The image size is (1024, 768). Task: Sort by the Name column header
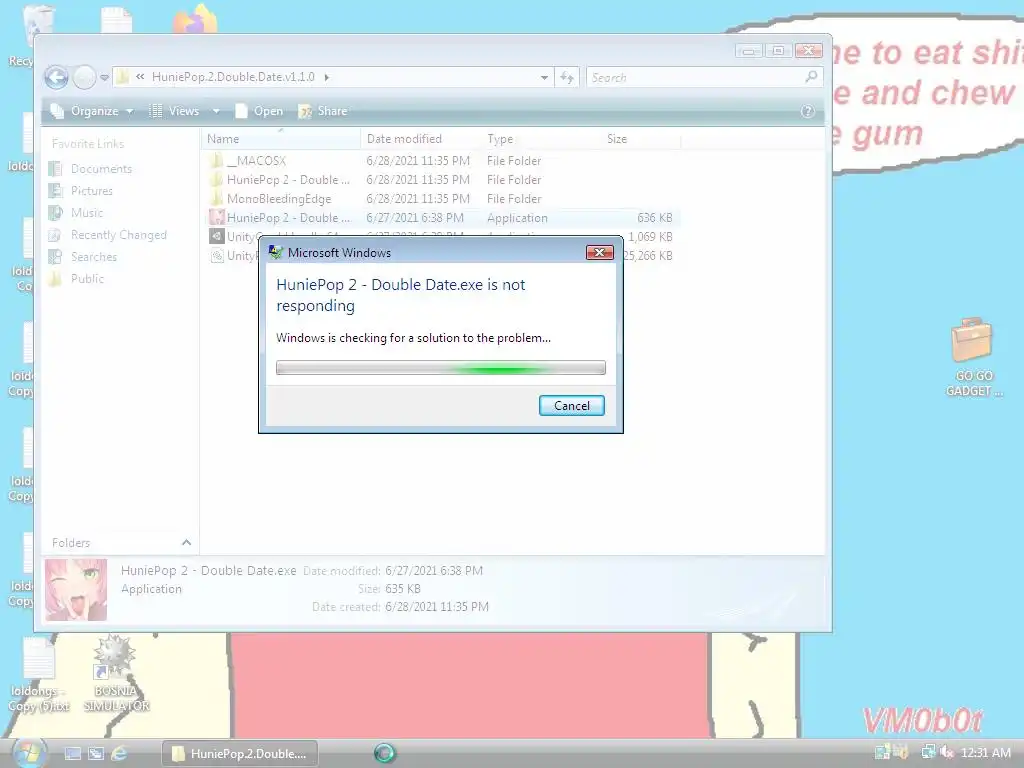pyautogui.click(x=281, y=138)
